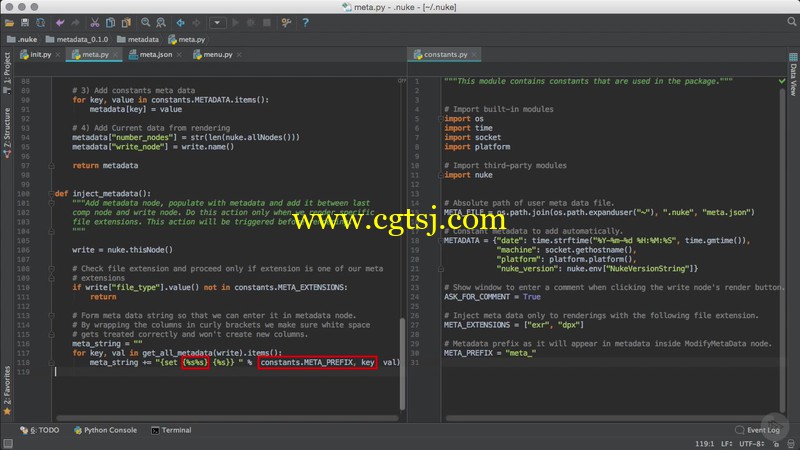Open the 1: Project tool window
The width and height of the screenshot is (800, 450).
pos(7,72)
